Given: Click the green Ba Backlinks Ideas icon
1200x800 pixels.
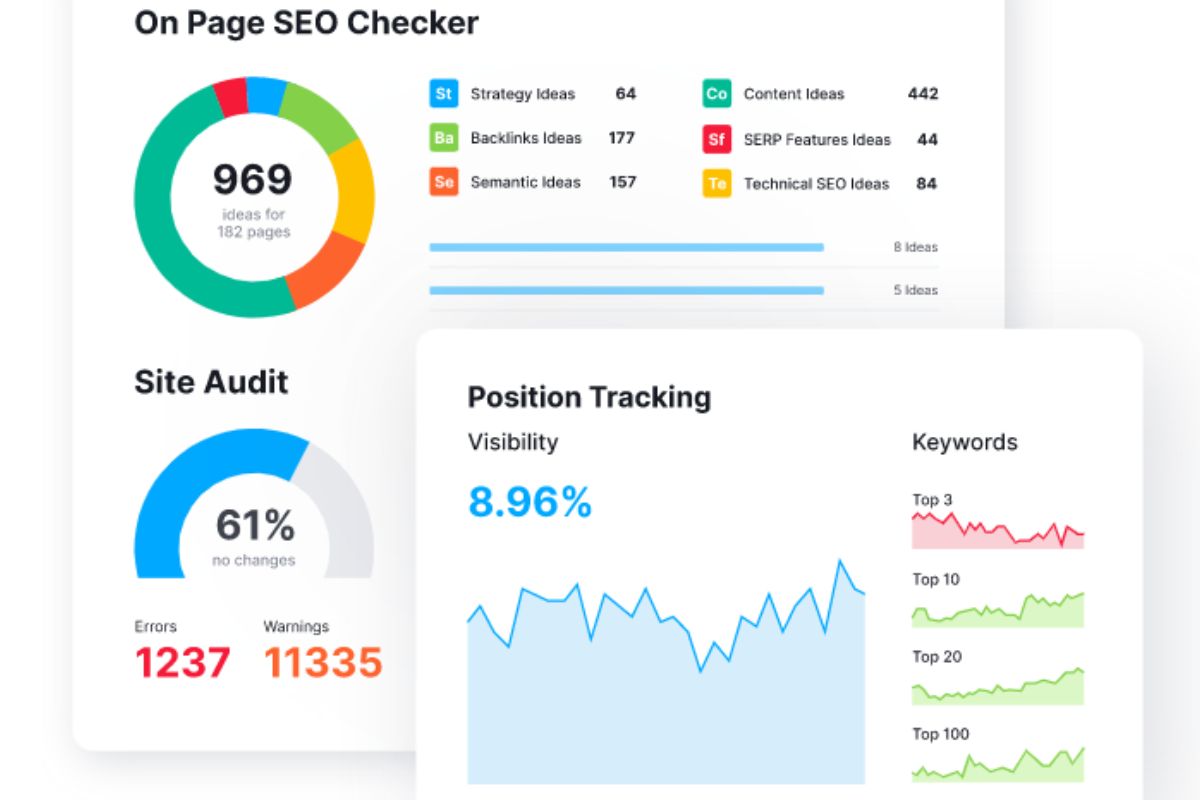Looking at the screenshot, I should 444,138.
